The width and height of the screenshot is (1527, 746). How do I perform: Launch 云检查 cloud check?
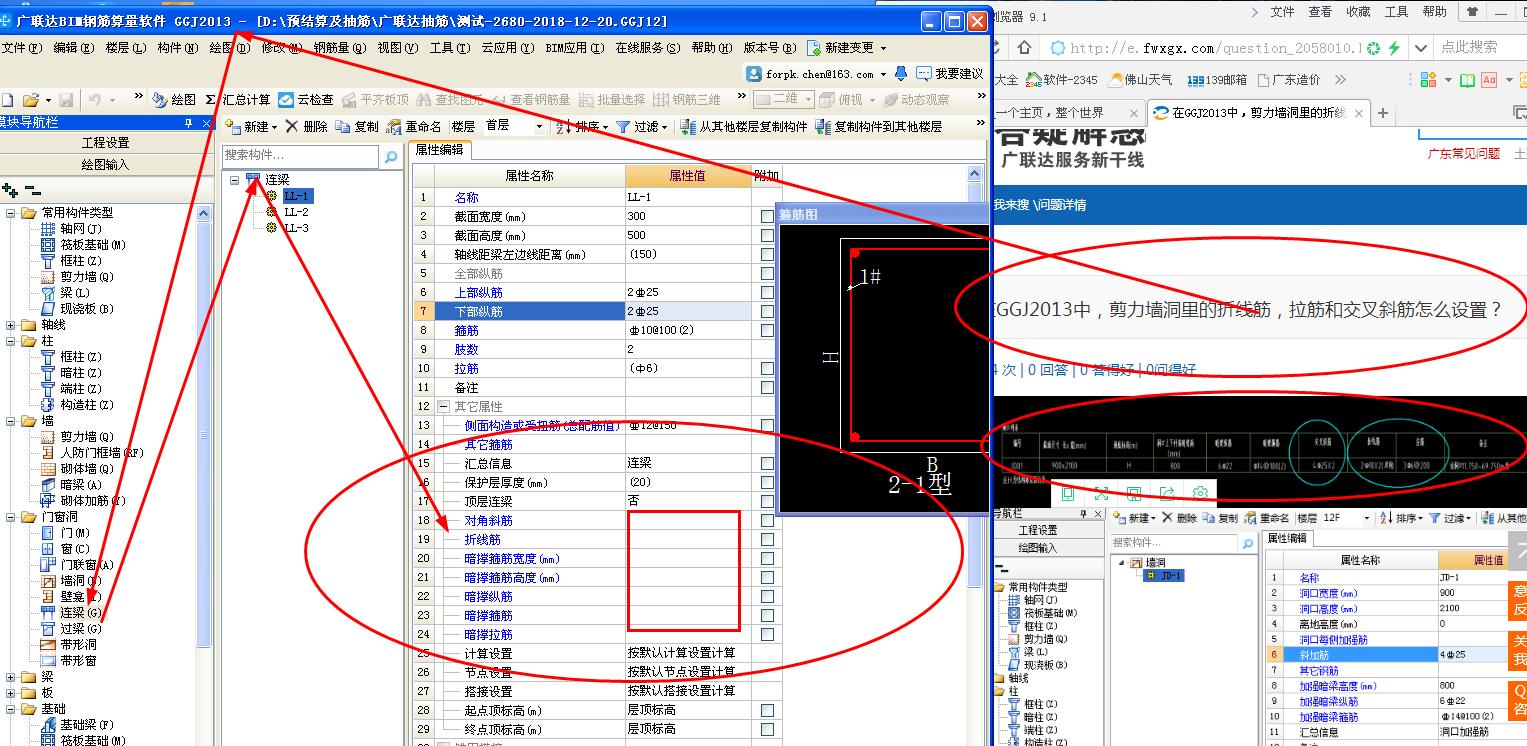tap(305, 100)
